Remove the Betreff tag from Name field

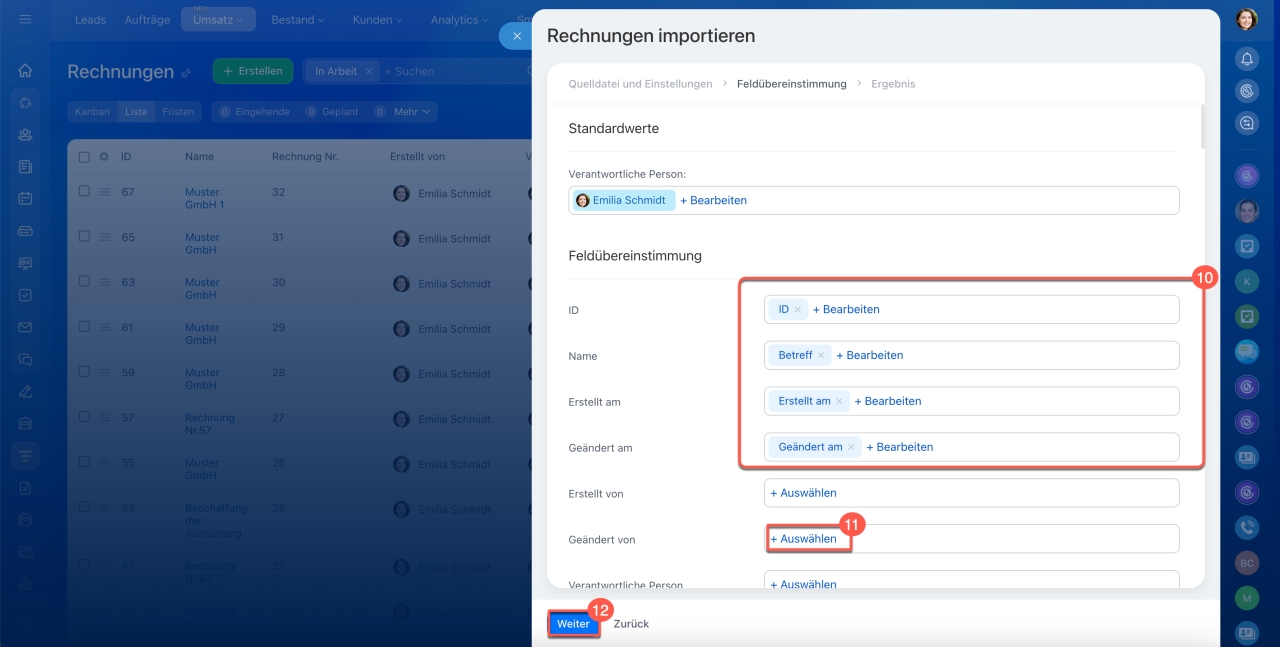(821, 355)
